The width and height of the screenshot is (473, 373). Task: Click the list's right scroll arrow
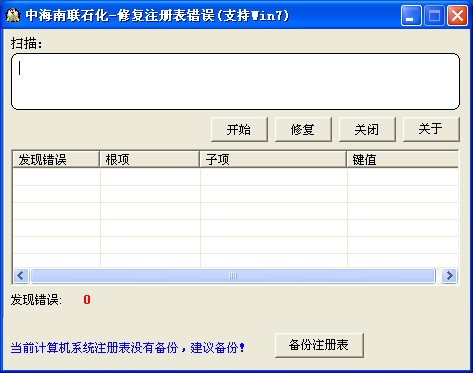(x=449, y=276)
